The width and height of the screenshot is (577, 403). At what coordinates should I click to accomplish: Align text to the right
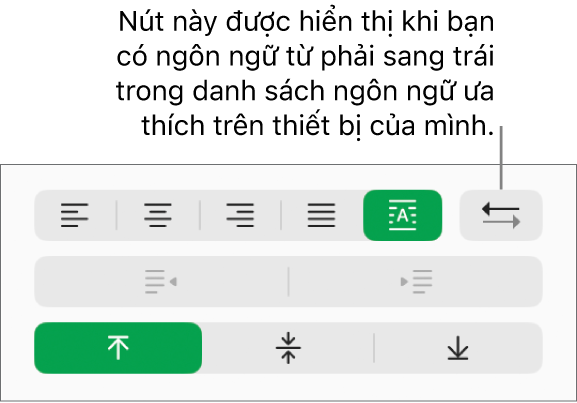[x=240, y=215]
